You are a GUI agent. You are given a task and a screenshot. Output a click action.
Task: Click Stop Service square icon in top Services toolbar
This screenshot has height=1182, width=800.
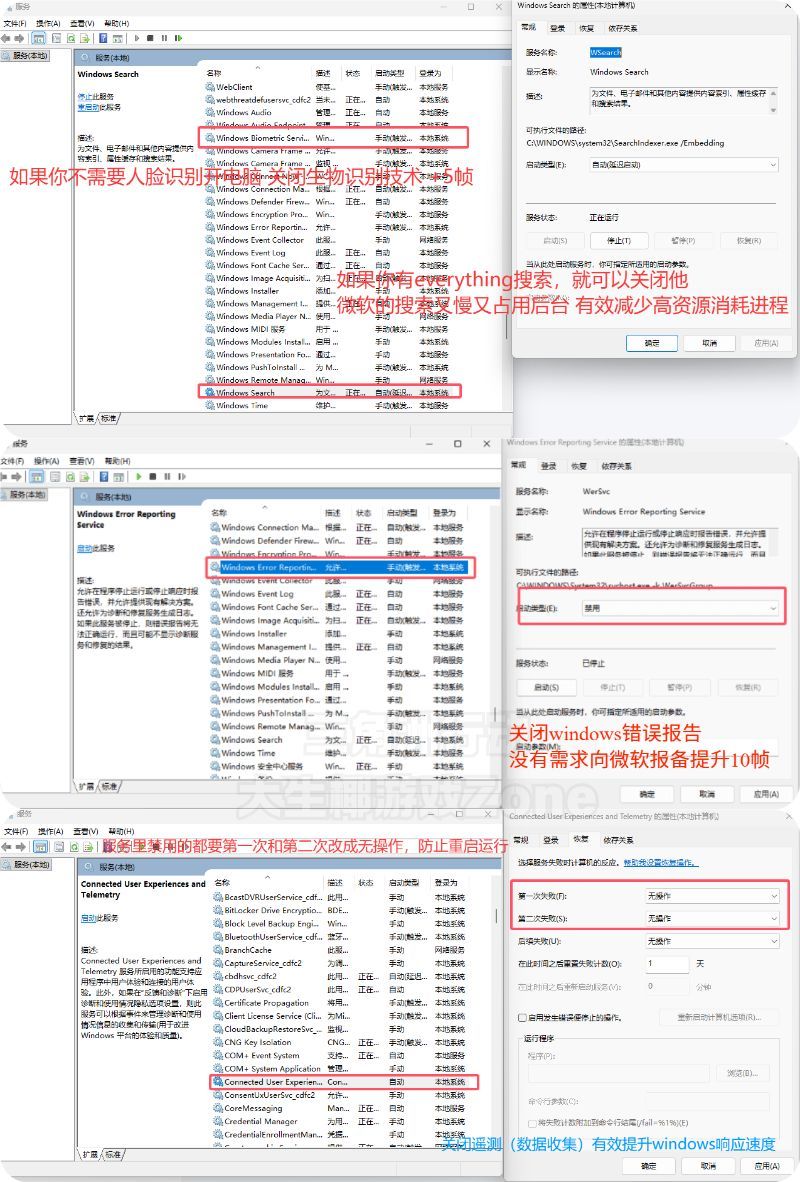[x=150, y=38]
